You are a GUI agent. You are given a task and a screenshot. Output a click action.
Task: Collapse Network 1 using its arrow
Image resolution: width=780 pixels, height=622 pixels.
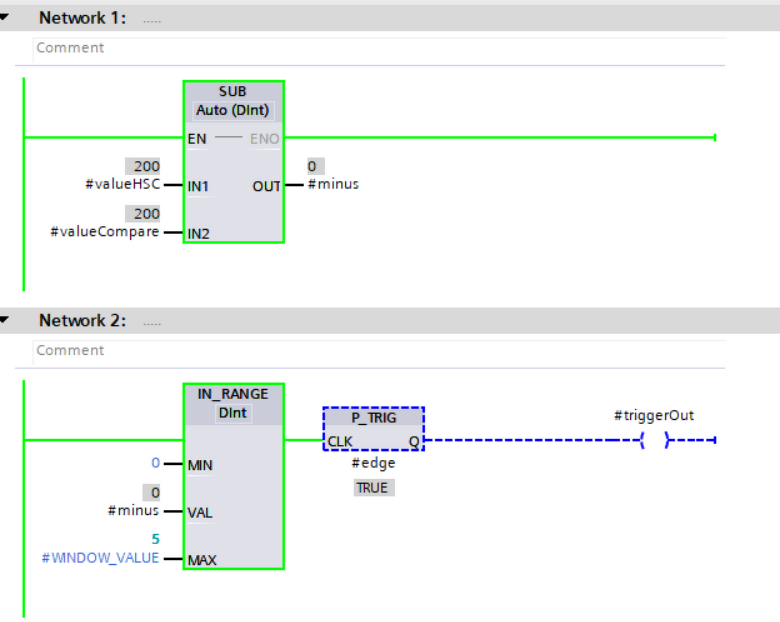pyautogui.click(x=4, y=17)
